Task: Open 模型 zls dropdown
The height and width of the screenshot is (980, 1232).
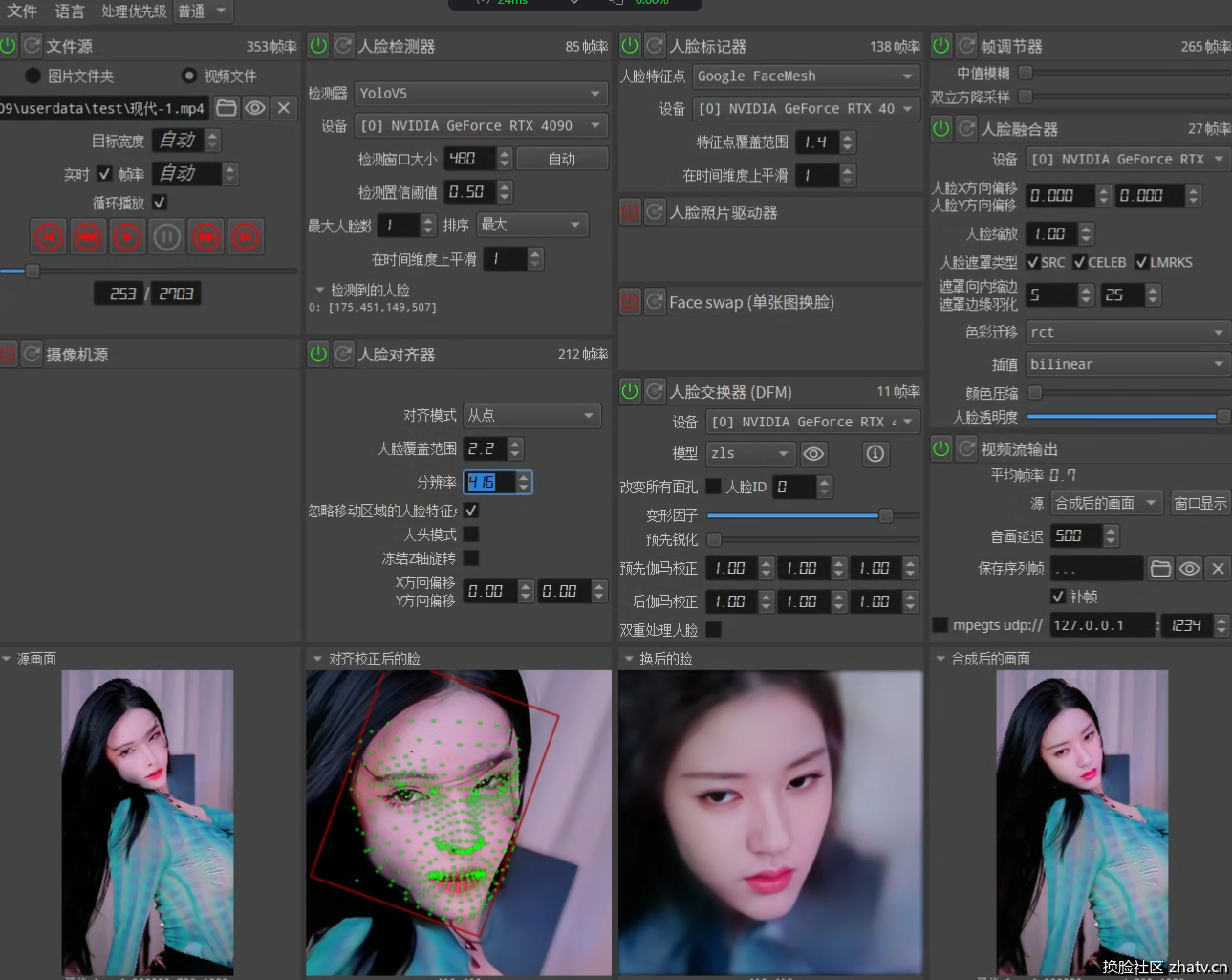Action: [750, 453]
